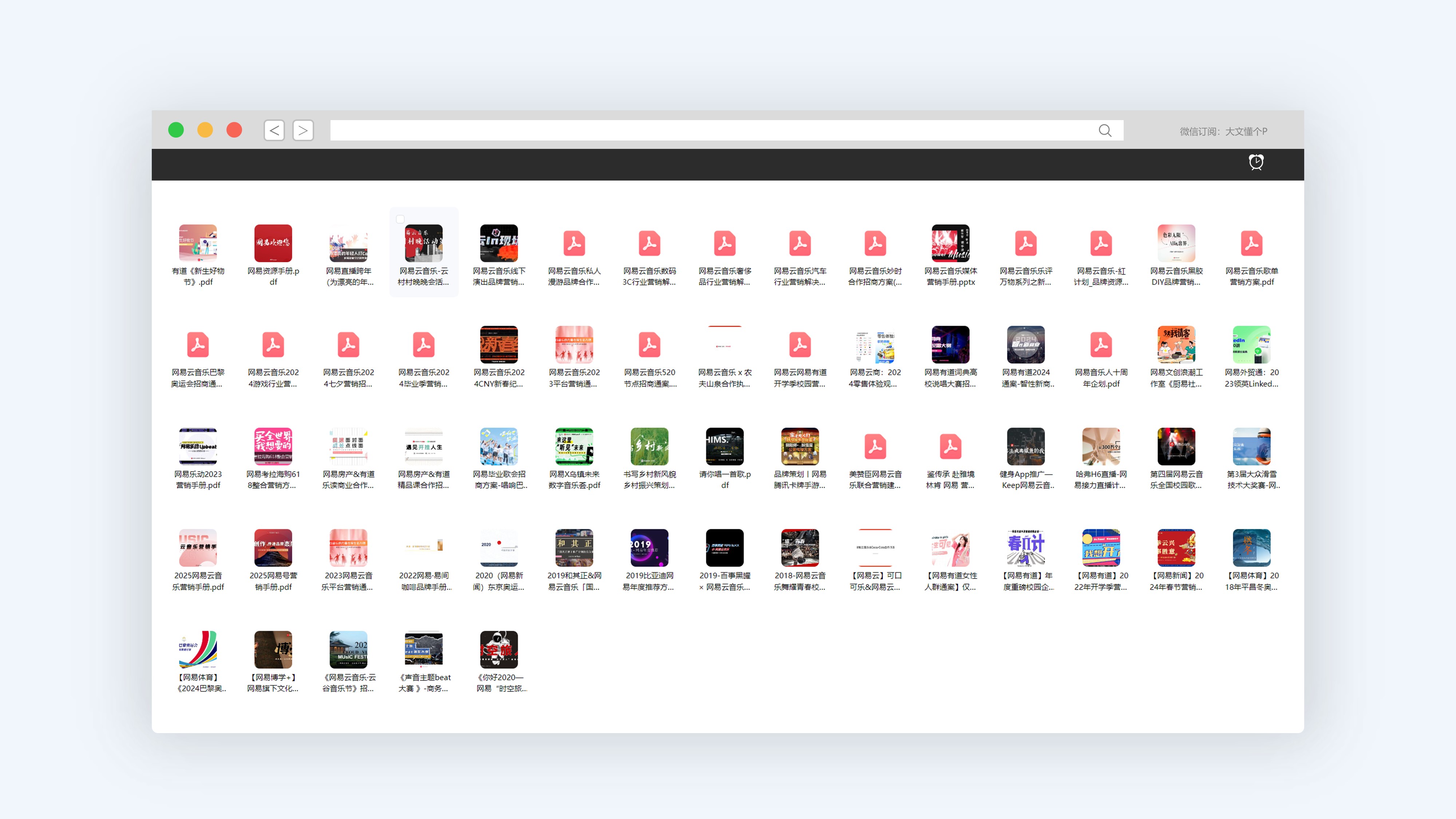Open the 网易云音乐巴黎奥运会招商 PDF icon
The width and height of the screenshot is (1456, 819).
click(x=198, y=345)
